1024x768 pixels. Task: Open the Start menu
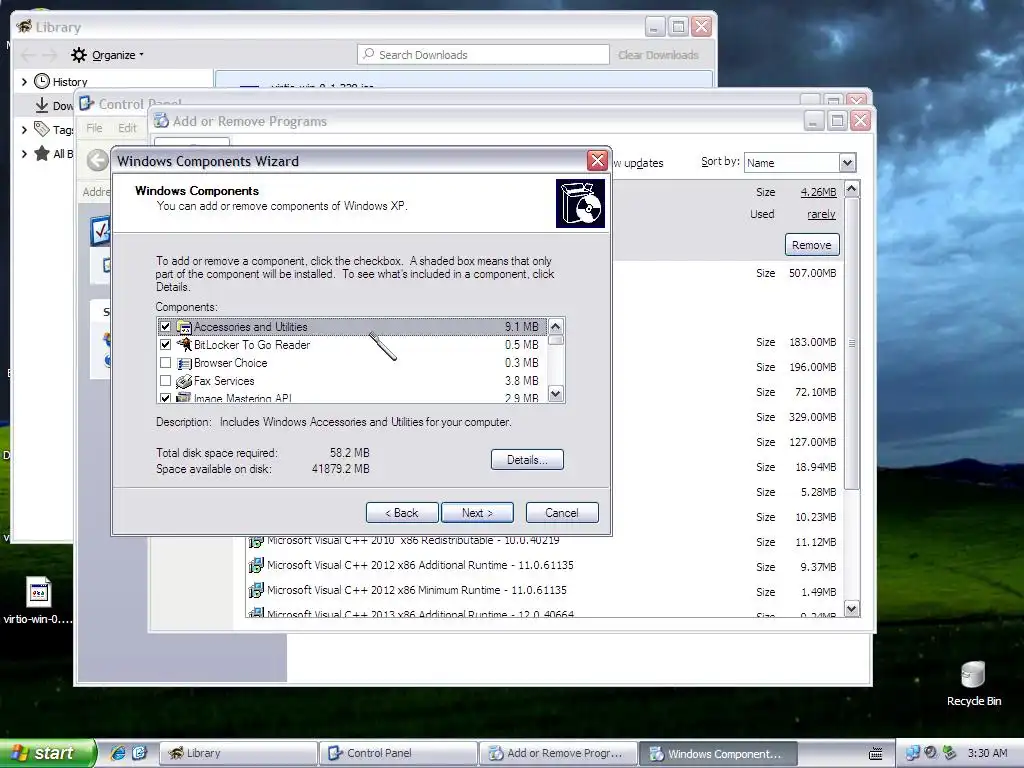(47, 753)
